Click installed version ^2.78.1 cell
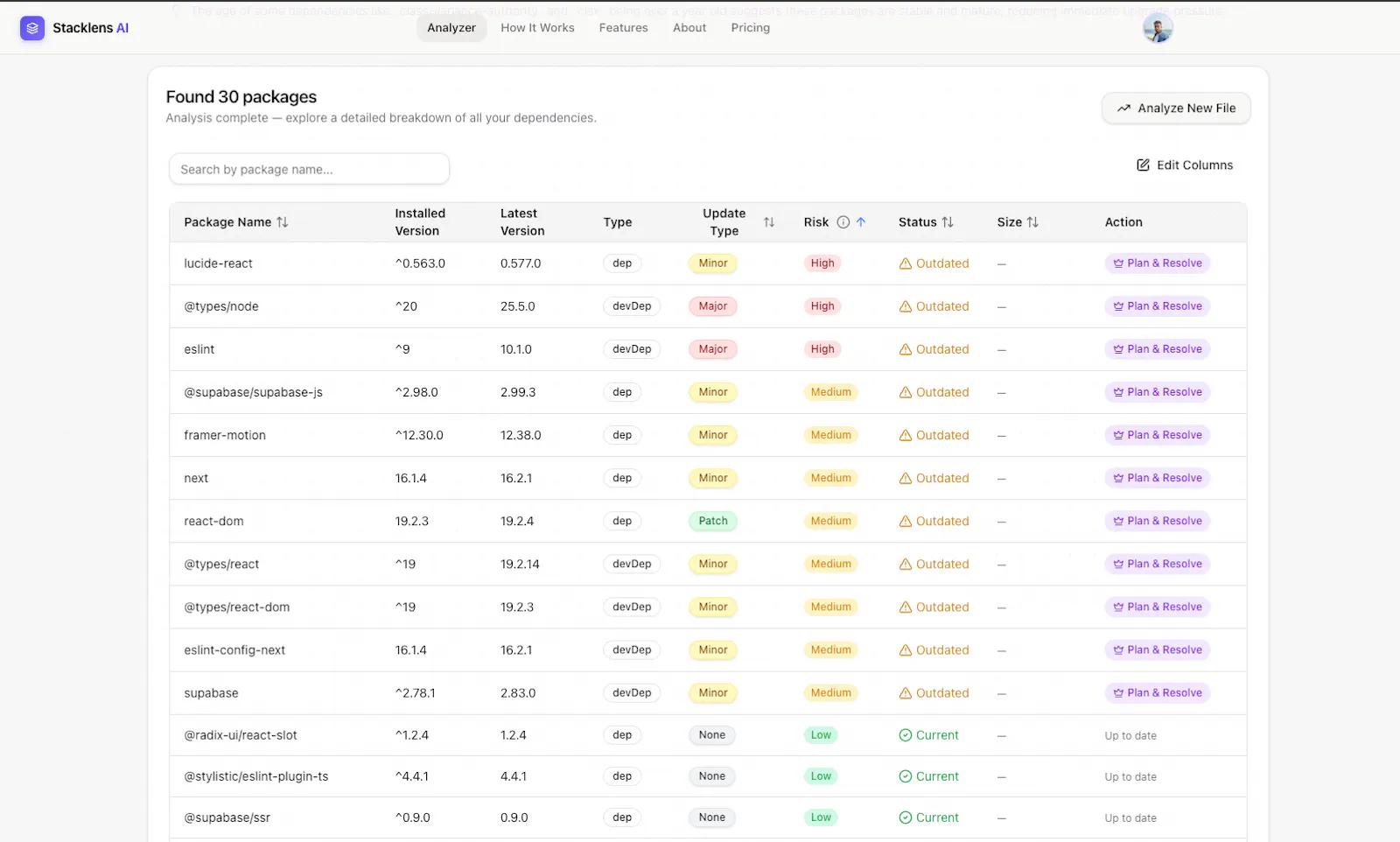Viewport: 1400px width, 842px height. (415, 693)
